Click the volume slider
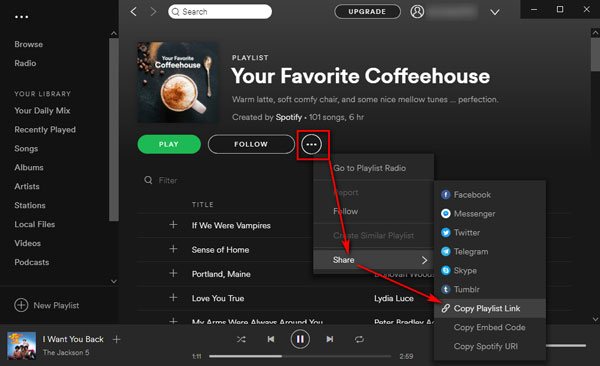The height and width of the screenshot is (366, 600). tap(566, 345)
